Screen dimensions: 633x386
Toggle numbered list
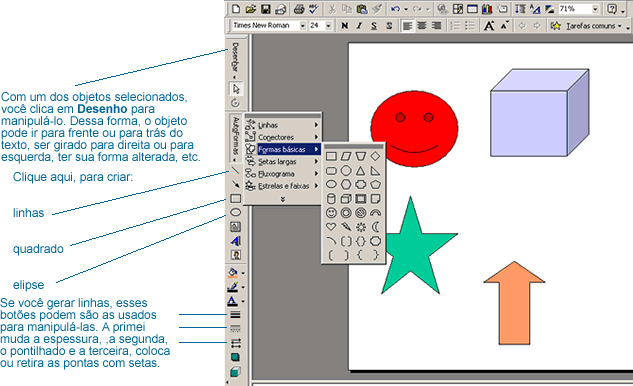455,25
